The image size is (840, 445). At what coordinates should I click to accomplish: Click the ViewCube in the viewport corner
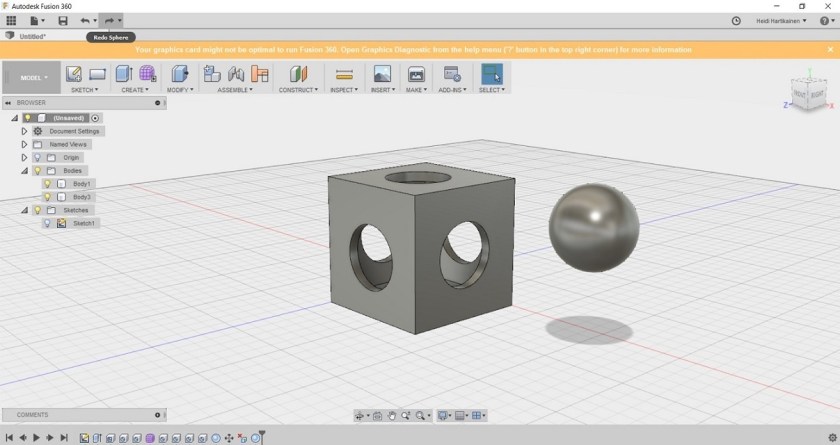[810, 95]
